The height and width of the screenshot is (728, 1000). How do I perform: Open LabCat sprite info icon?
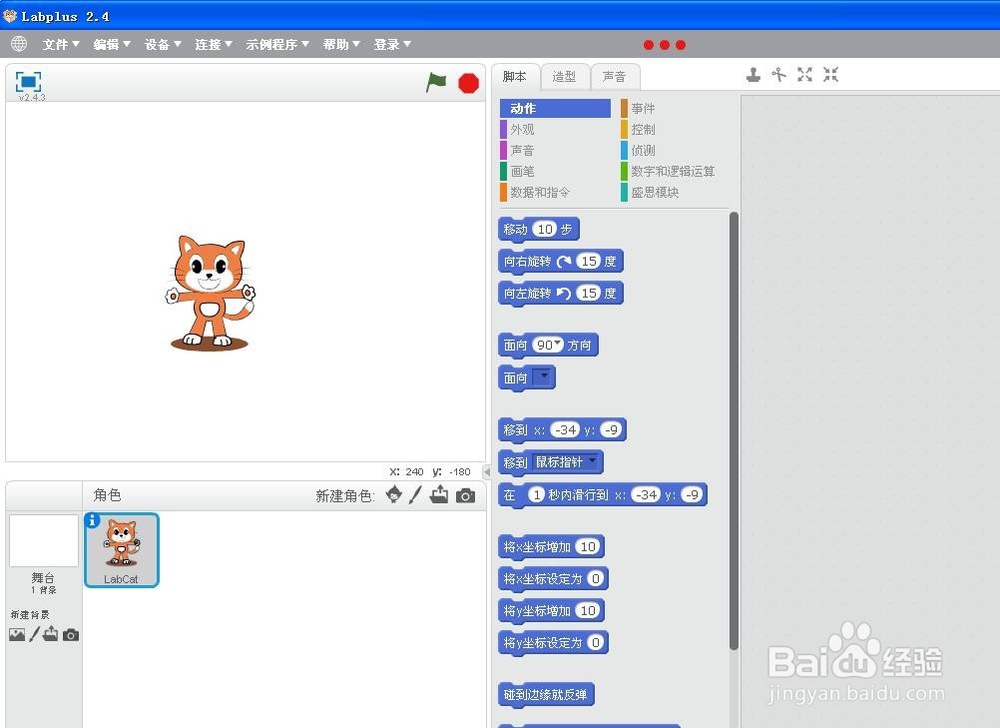(92, 520)
